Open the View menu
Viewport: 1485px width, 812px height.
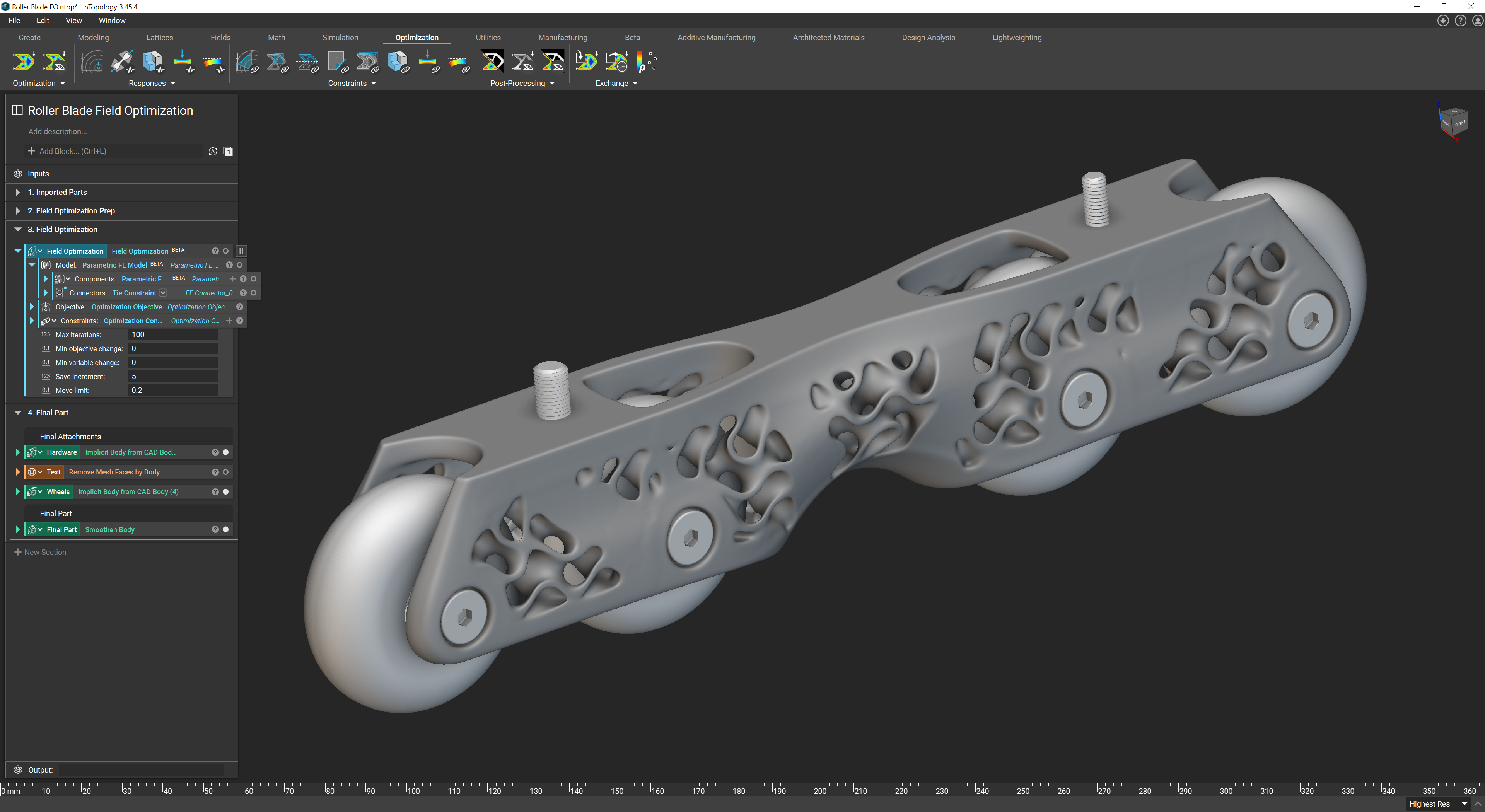73,20
